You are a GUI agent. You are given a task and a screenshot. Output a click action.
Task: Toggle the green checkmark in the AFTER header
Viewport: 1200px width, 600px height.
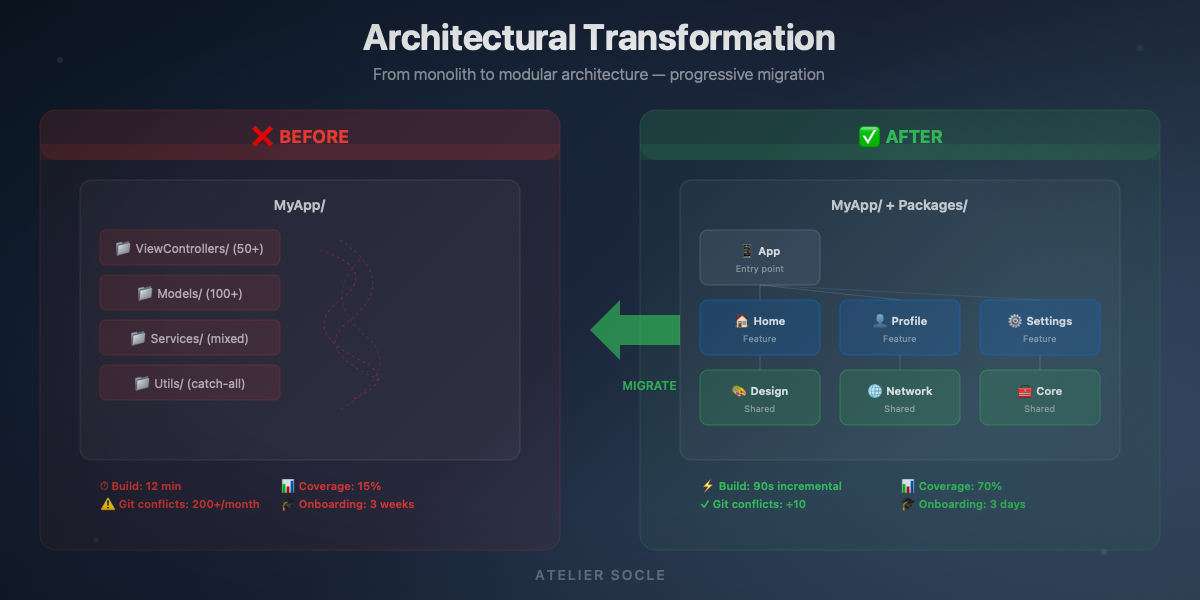869,137
